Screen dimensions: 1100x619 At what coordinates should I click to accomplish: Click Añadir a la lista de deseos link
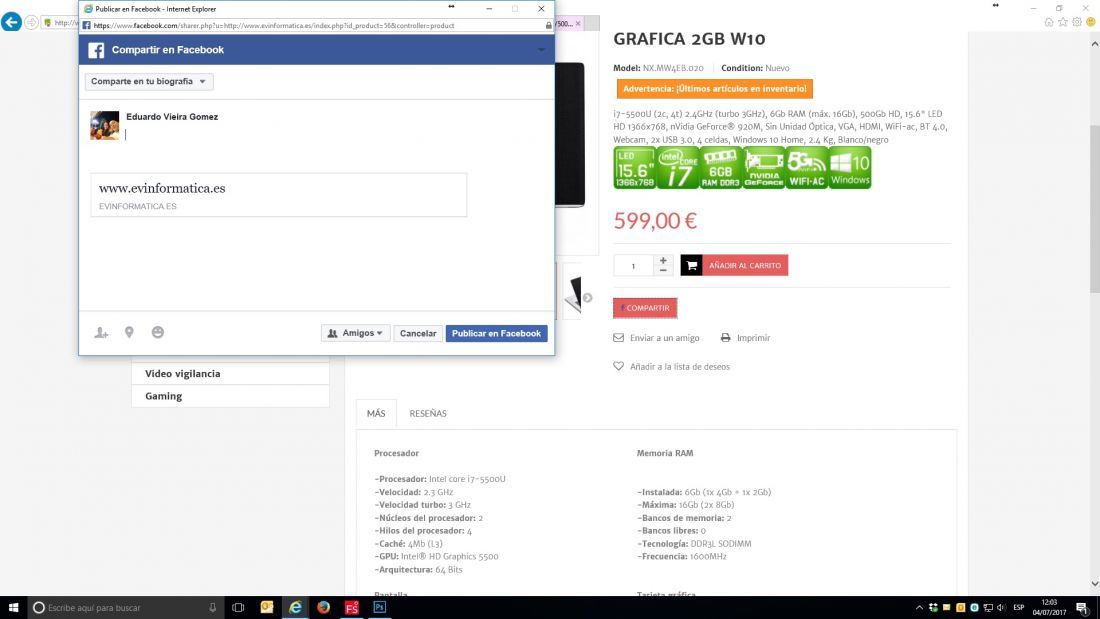(x=680, y=366)
